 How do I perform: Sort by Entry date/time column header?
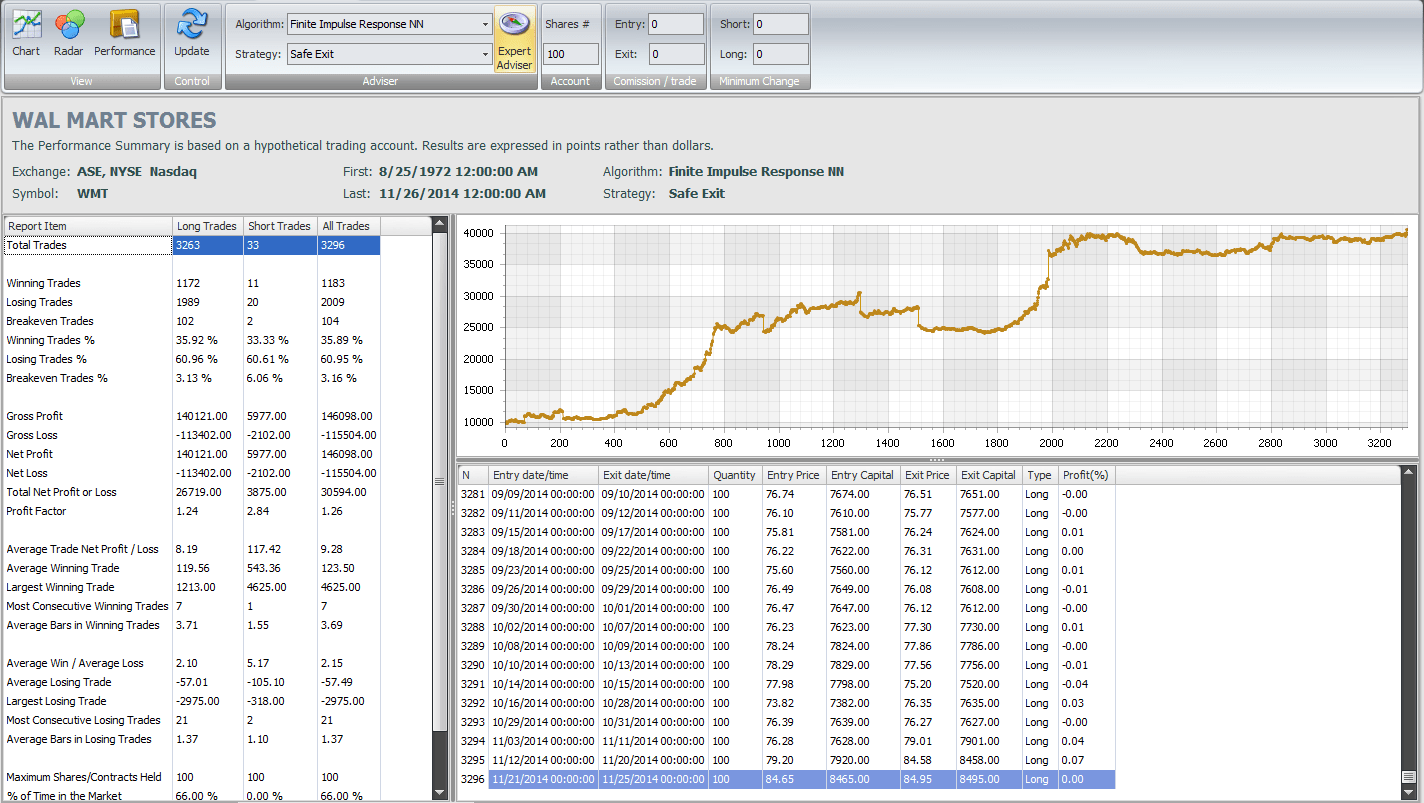pyautogui.click(x=543, y=475)
